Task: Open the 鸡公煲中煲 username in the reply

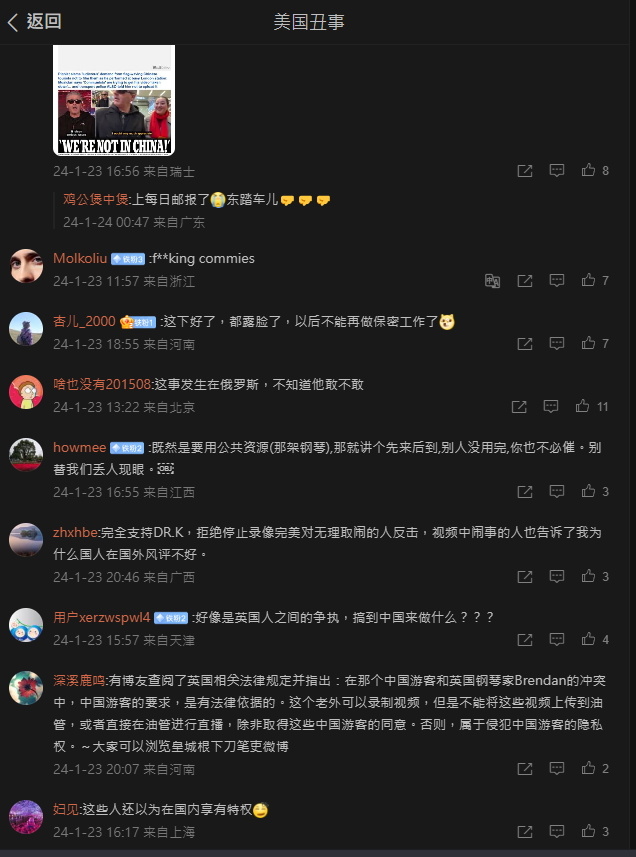Action: click(96, 199)
